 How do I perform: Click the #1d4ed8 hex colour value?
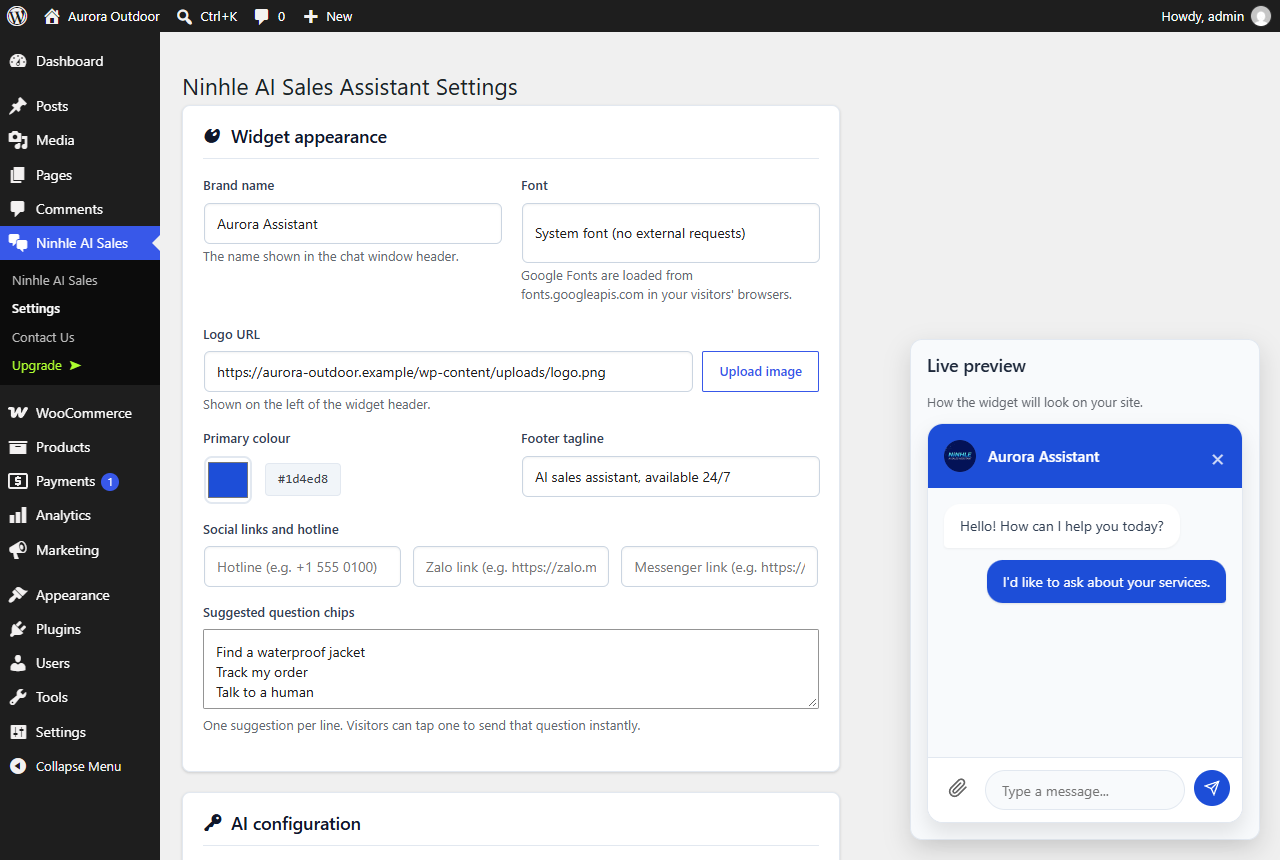click(303, 479)
